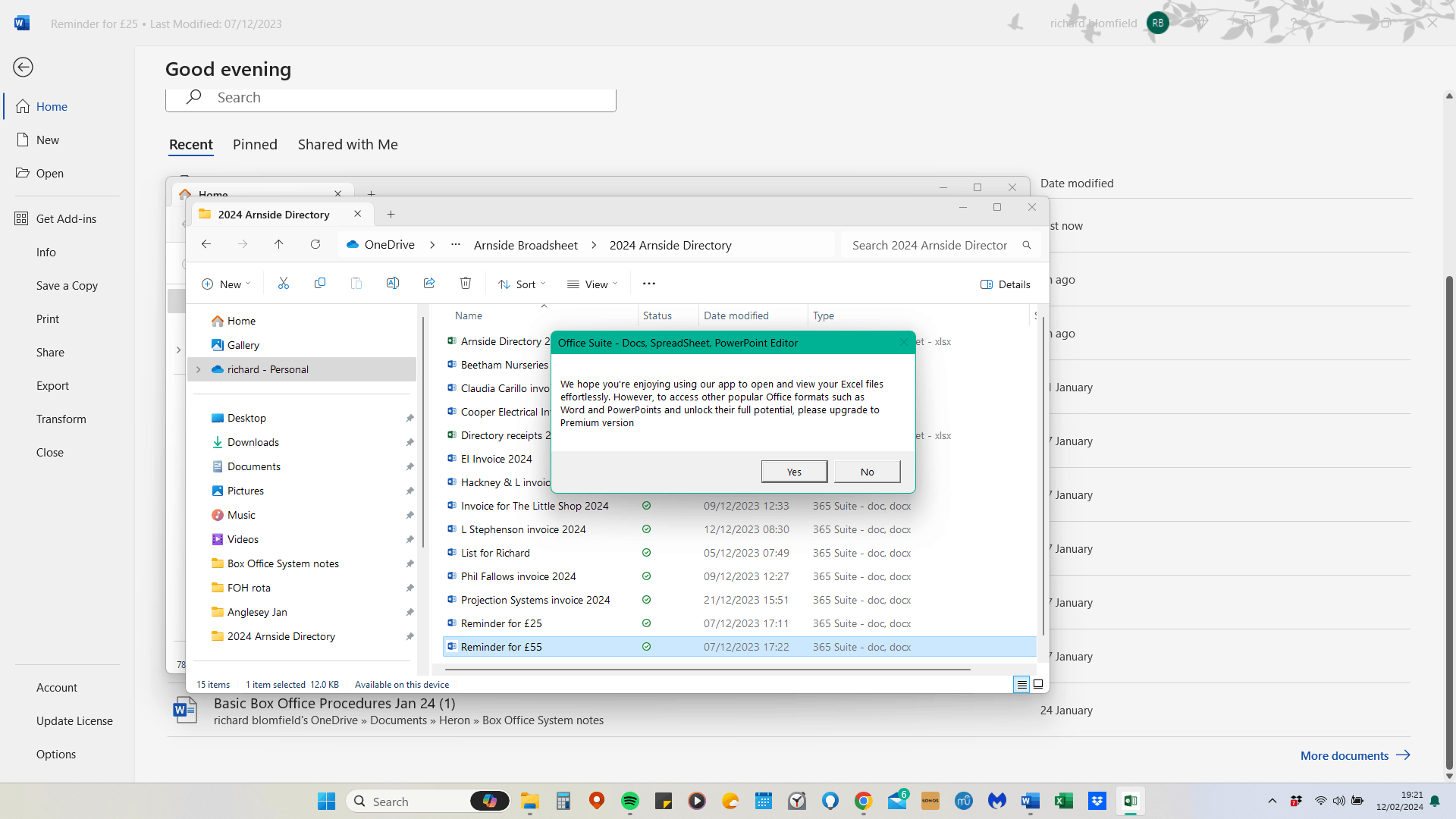Viewport: 1456px width, 819px height.
Task: Click the Explorer file list horizontal scrollbar
Action: 707,670
